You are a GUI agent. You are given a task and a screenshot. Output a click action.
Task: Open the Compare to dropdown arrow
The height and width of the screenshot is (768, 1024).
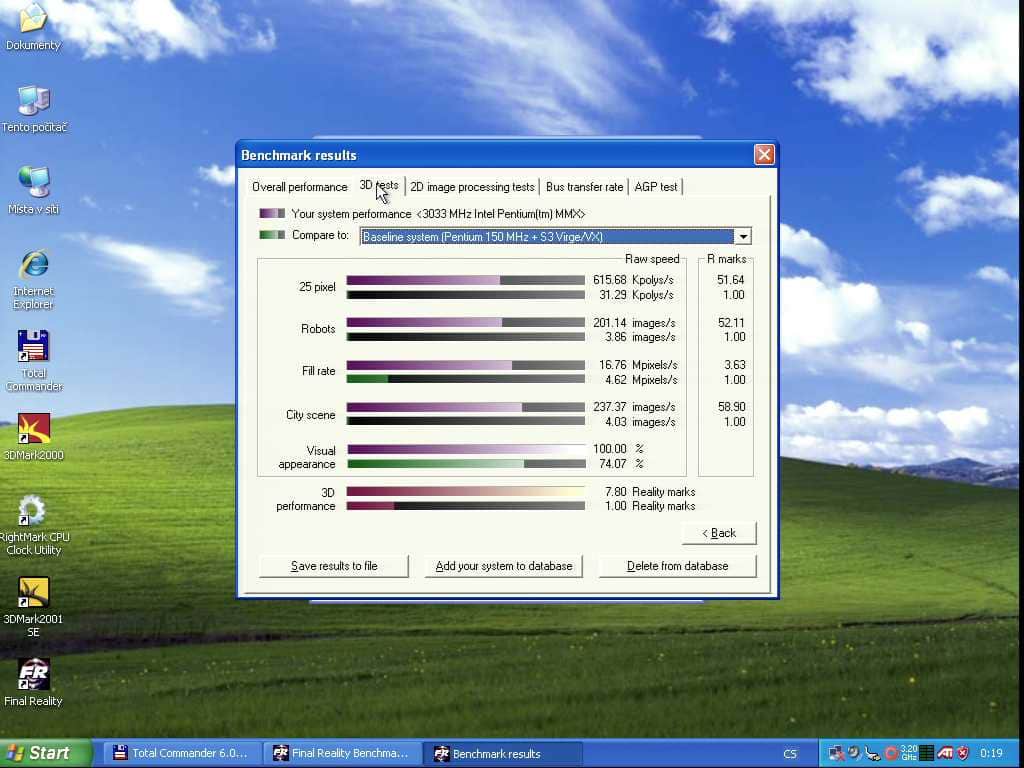tap(743, 236)
